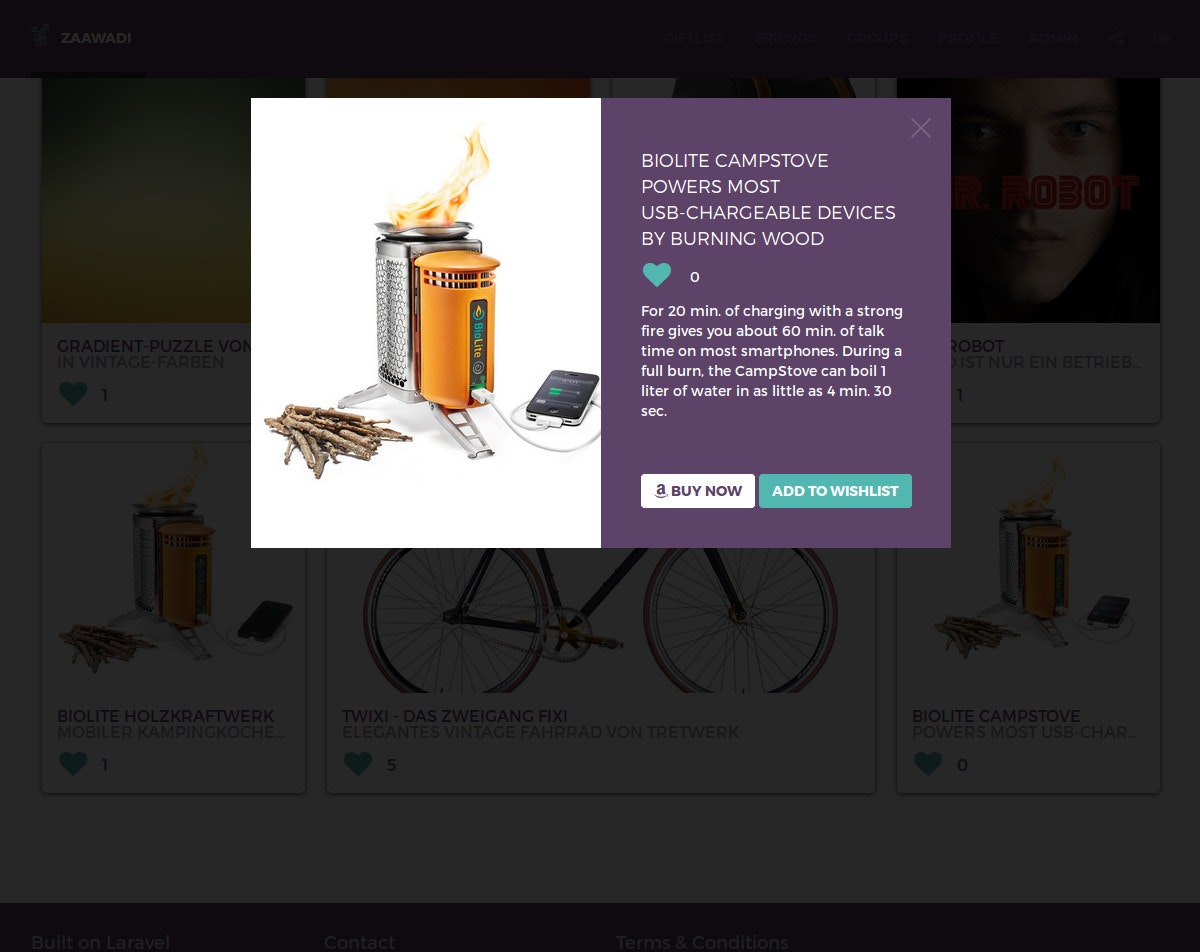Open the BioLite Holzkraftwerk thumbnail

click(x=173, y=568)
